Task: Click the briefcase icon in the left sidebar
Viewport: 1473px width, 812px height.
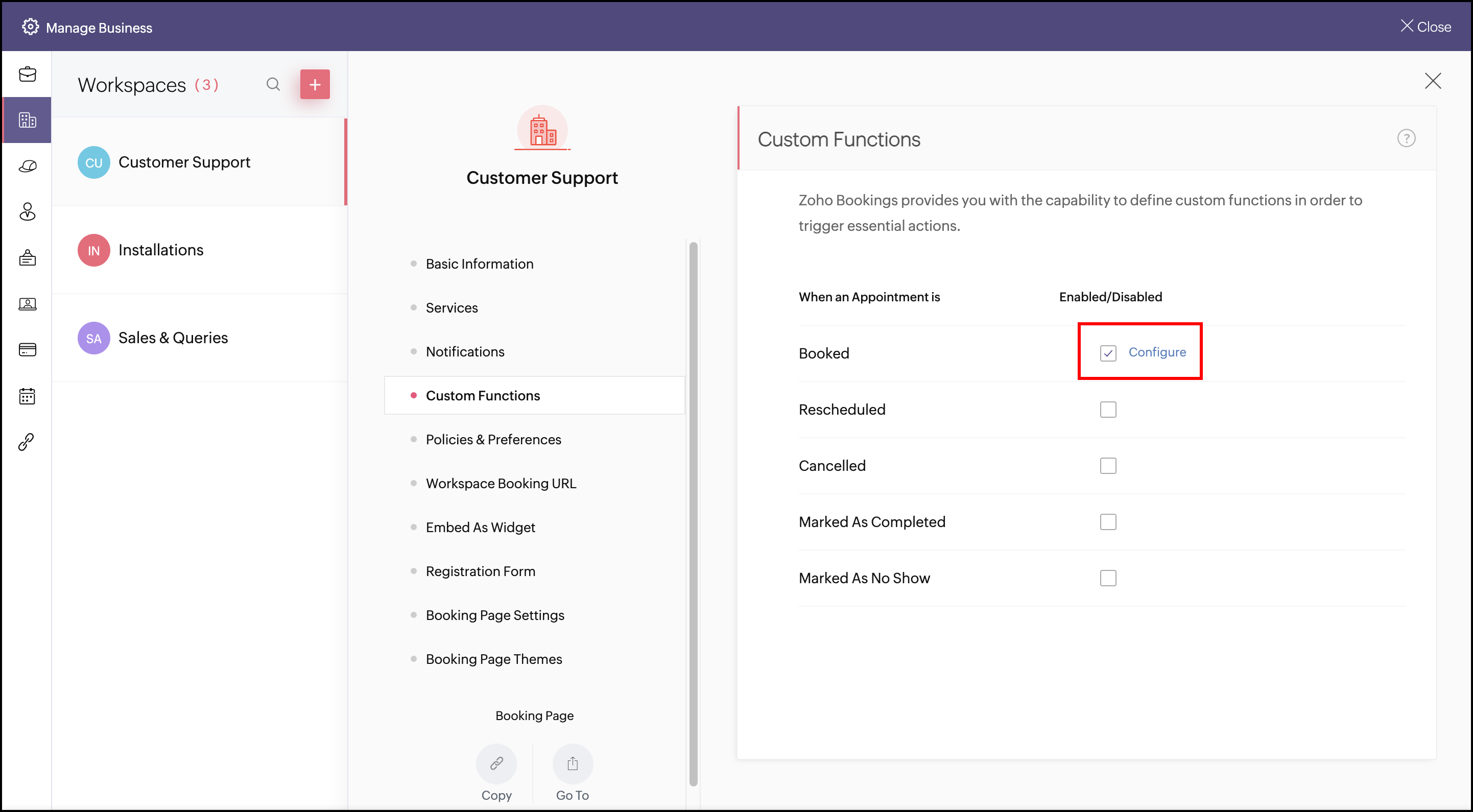Action: 28,75
